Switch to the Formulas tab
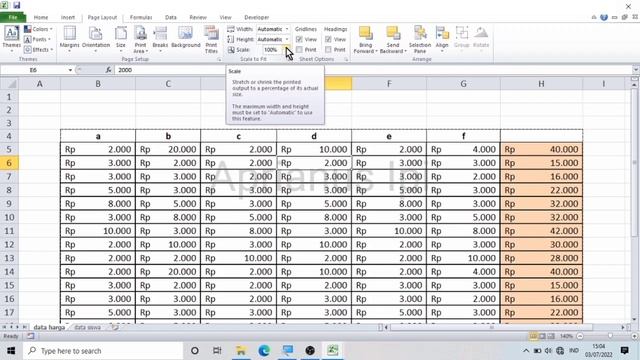The width and height of the screenshot is (640, 360). [141, 18]
